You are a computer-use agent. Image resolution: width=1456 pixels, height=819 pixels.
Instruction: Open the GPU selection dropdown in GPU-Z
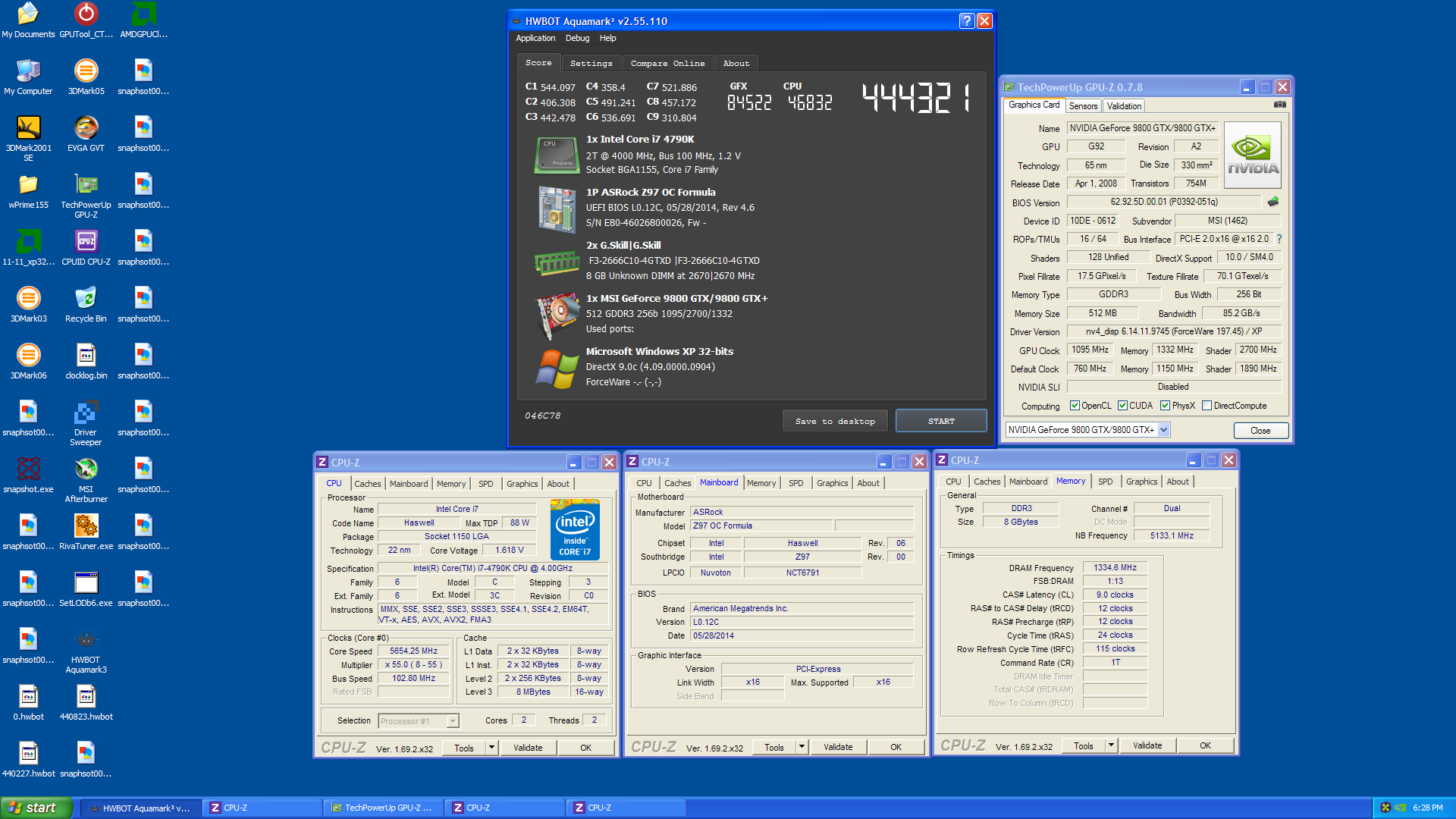(1164, 430)
